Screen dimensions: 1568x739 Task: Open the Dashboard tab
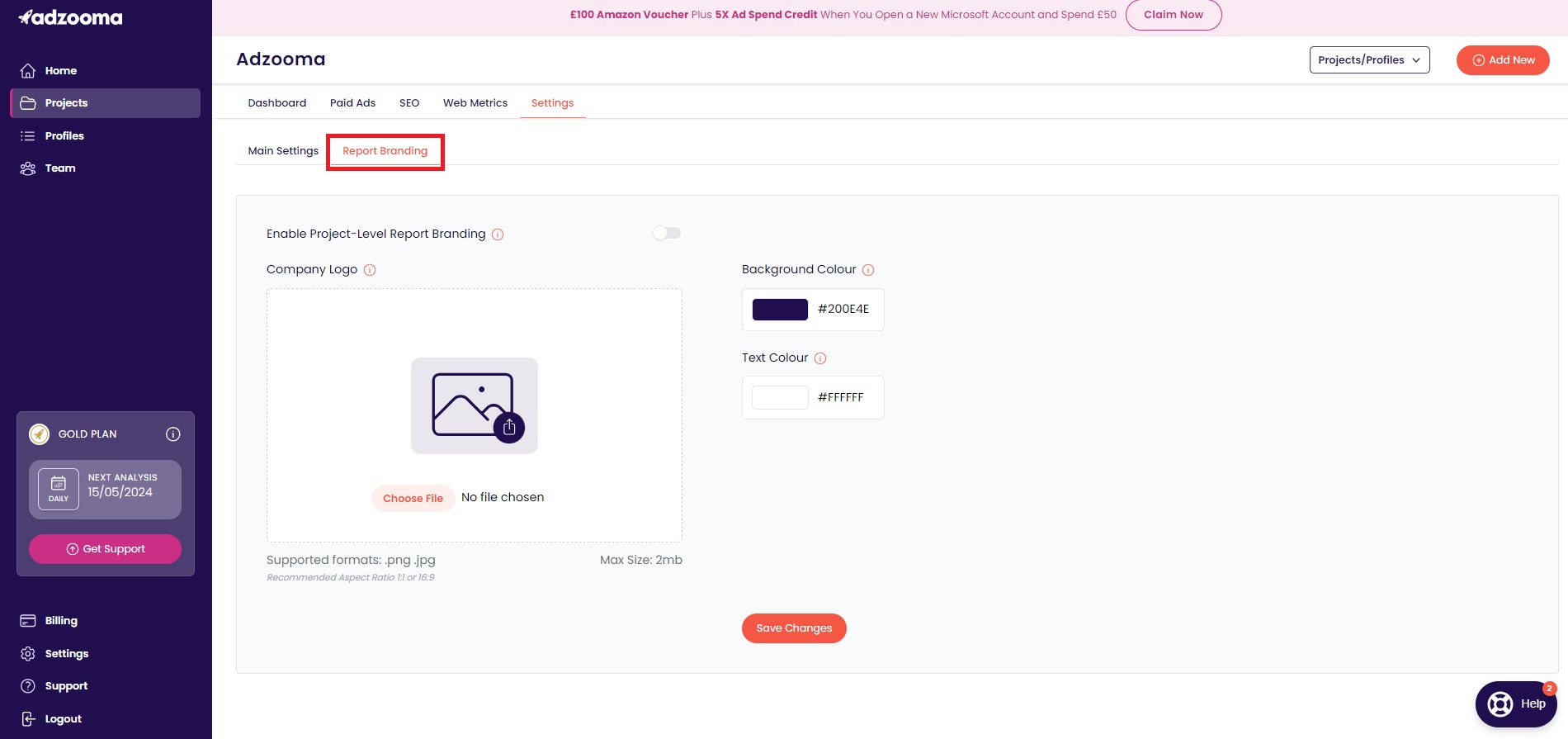[x=277, y=103]
